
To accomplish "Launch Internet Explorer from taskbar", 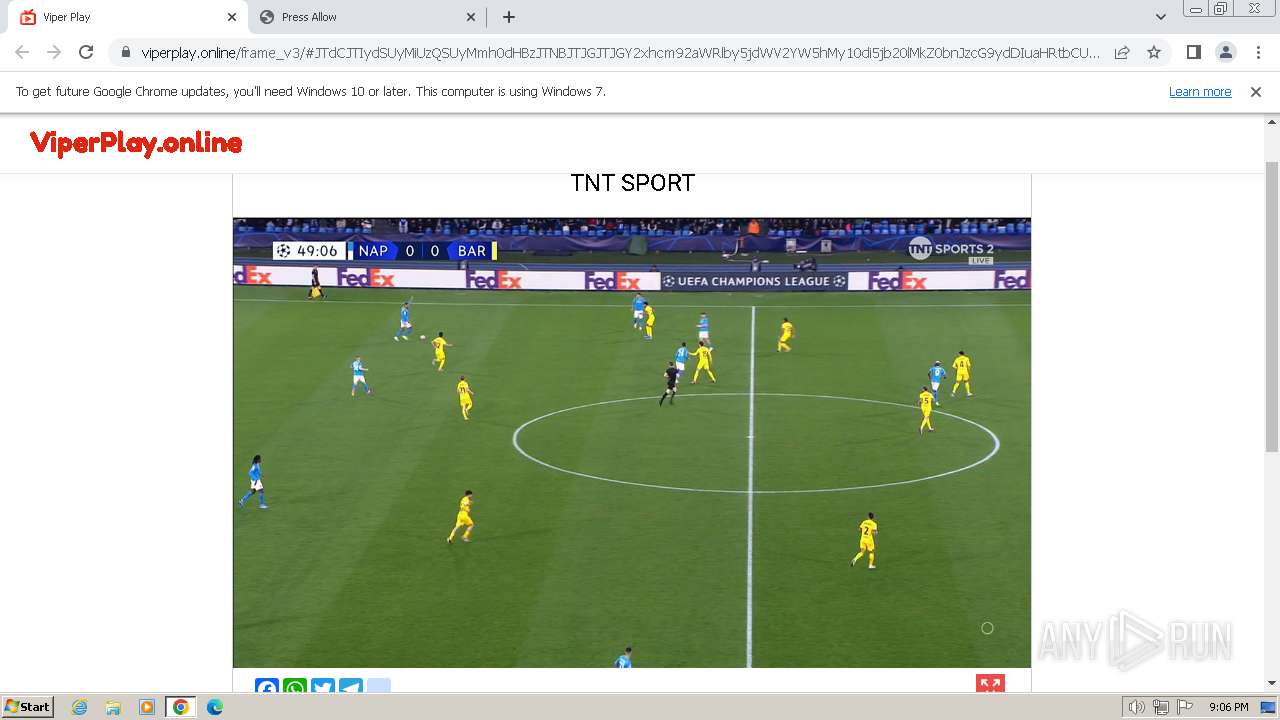I will pos(80,707).
